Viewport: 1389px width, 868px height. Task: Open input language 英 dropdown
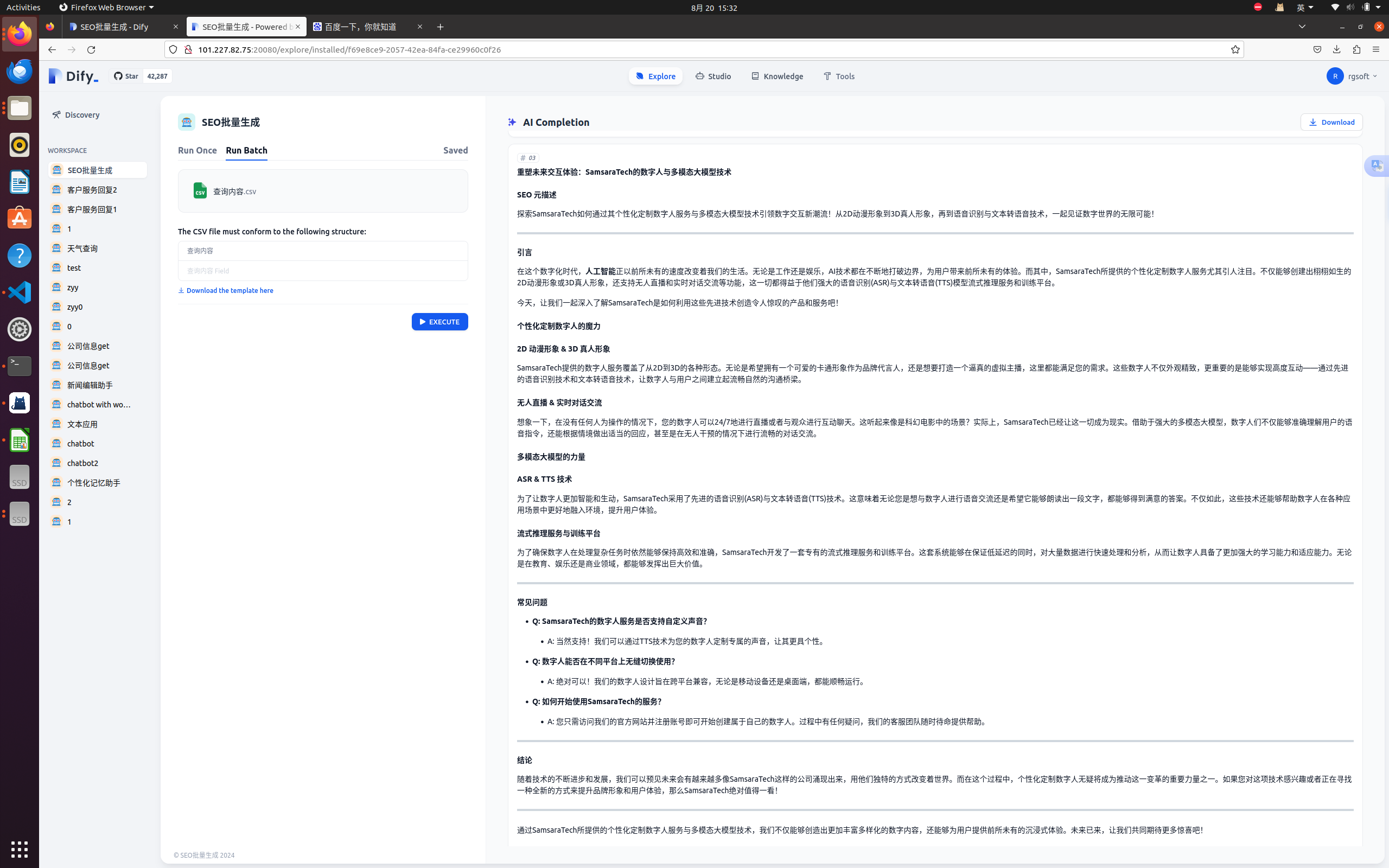point(1304,8)
